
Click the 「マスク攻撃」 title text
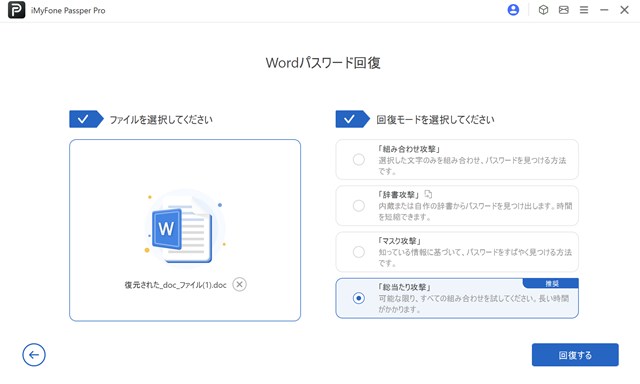[x=399, y=241]
